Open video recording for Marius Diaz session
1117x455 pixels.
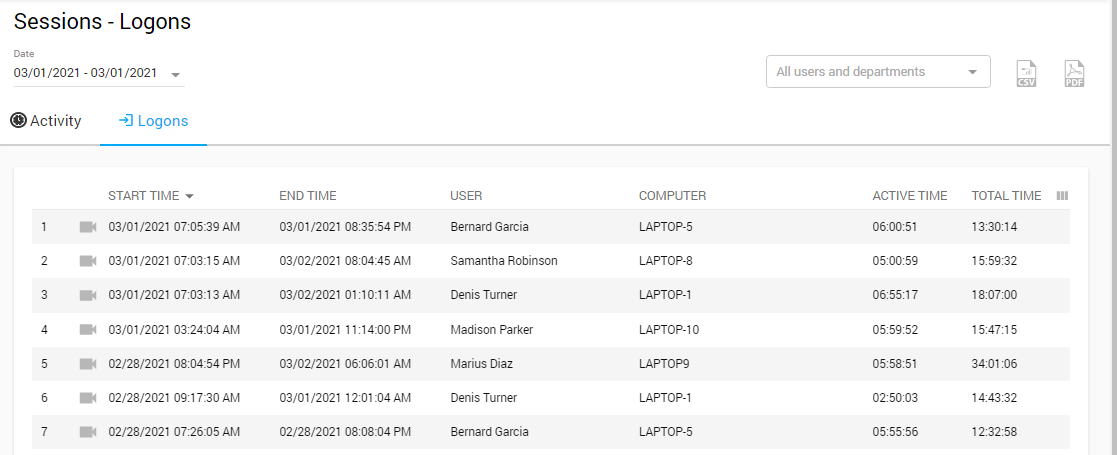(88, 364)
